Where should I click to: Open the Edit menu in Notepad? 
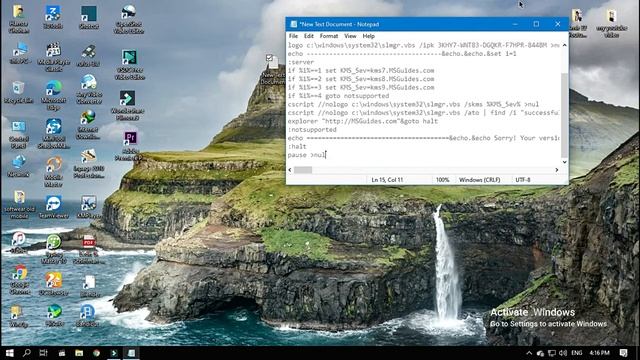309,36
